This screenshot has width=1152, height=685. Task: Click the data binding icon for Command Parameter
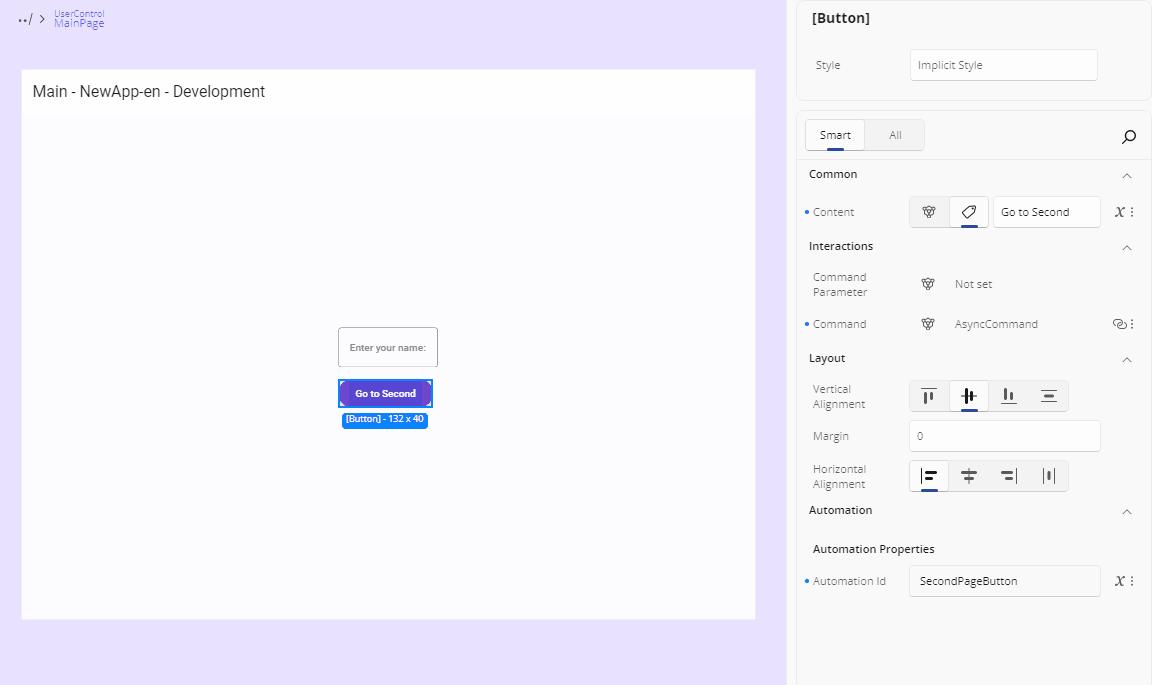[928, 284]
